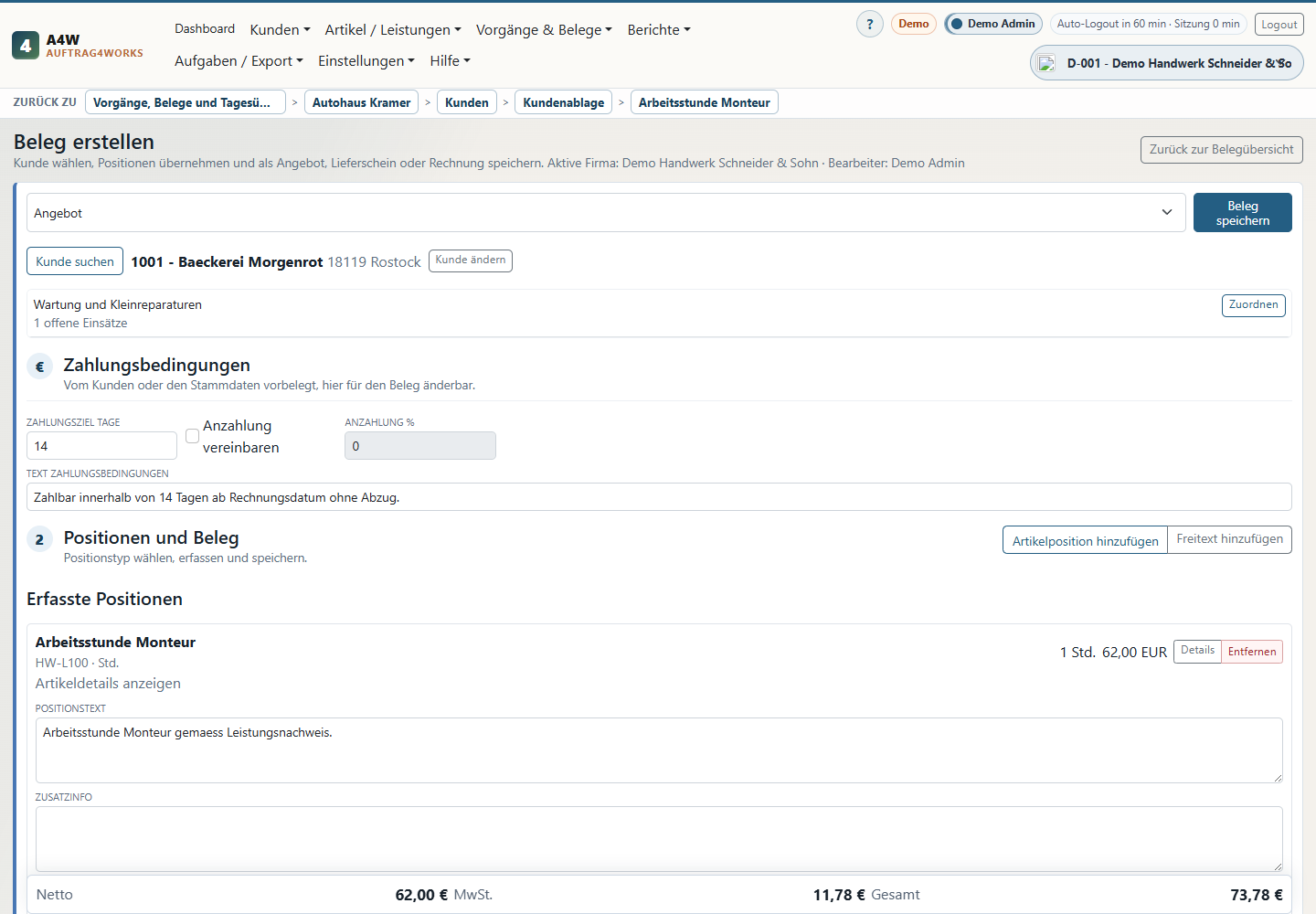
Task: Click the company logo image in D-001 badge
Action: [x=1046, y=63]
